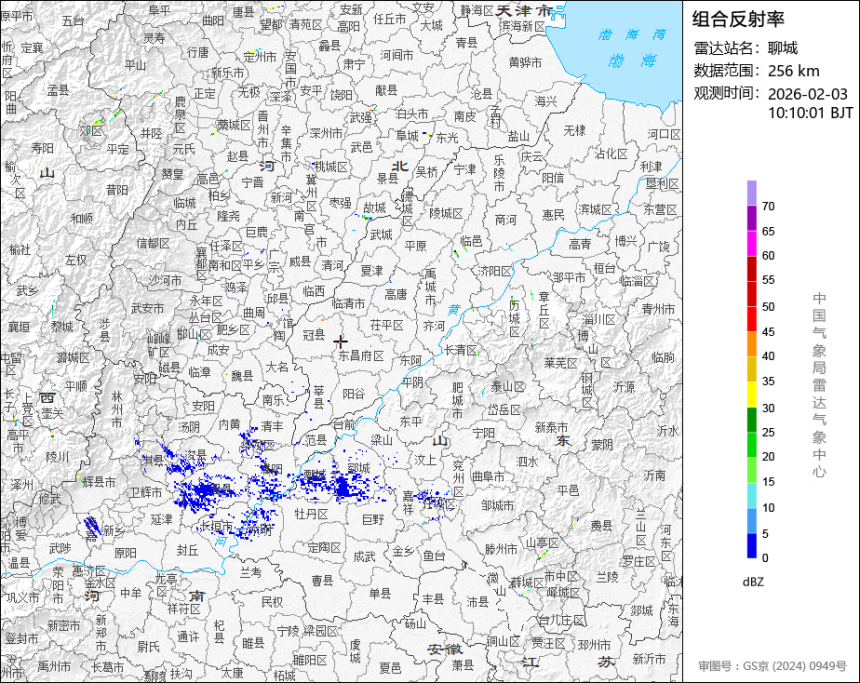Click the 卫辉市 map label

pos(146,493)
